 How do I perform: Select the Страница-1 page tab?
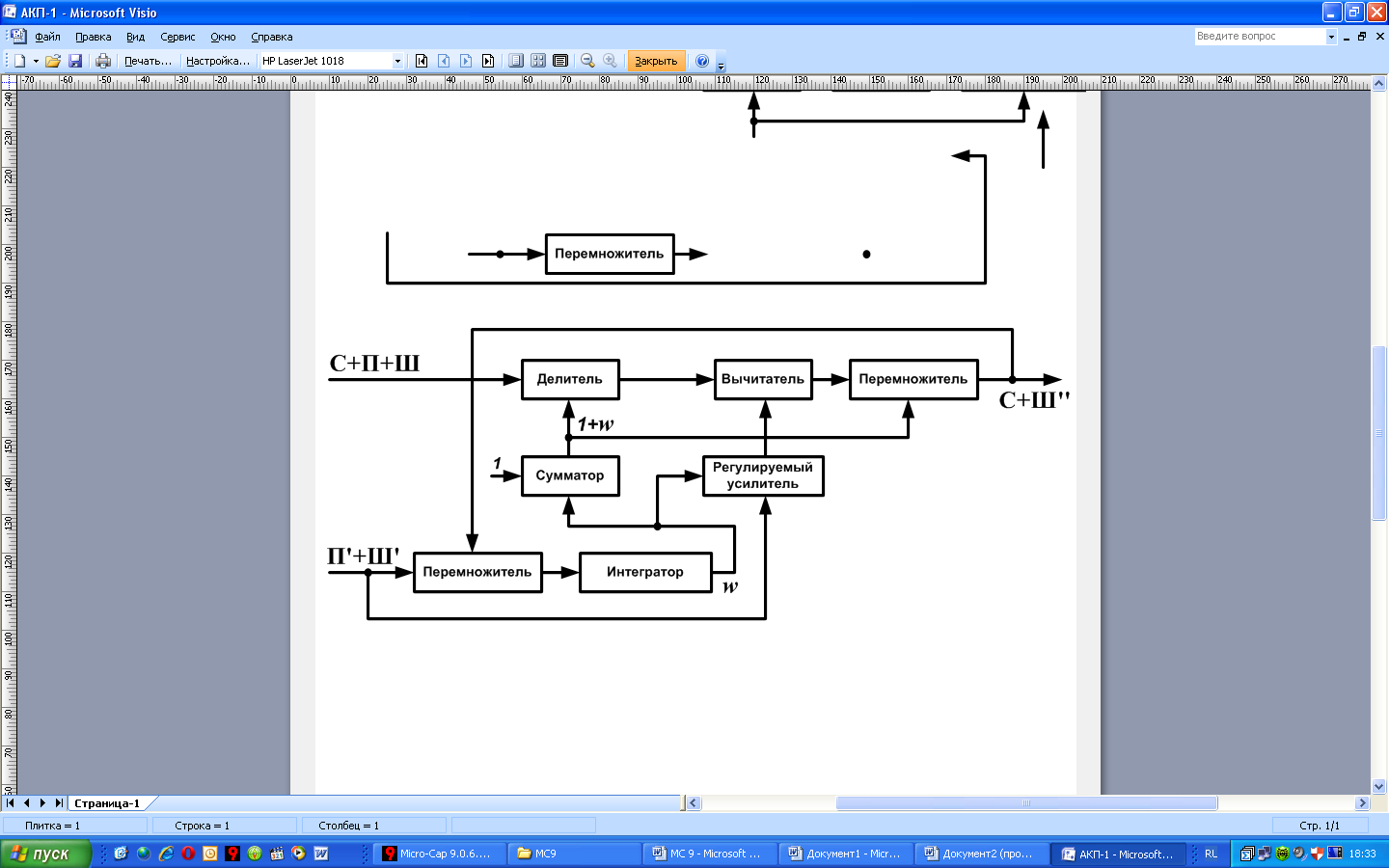pos(107,802)
